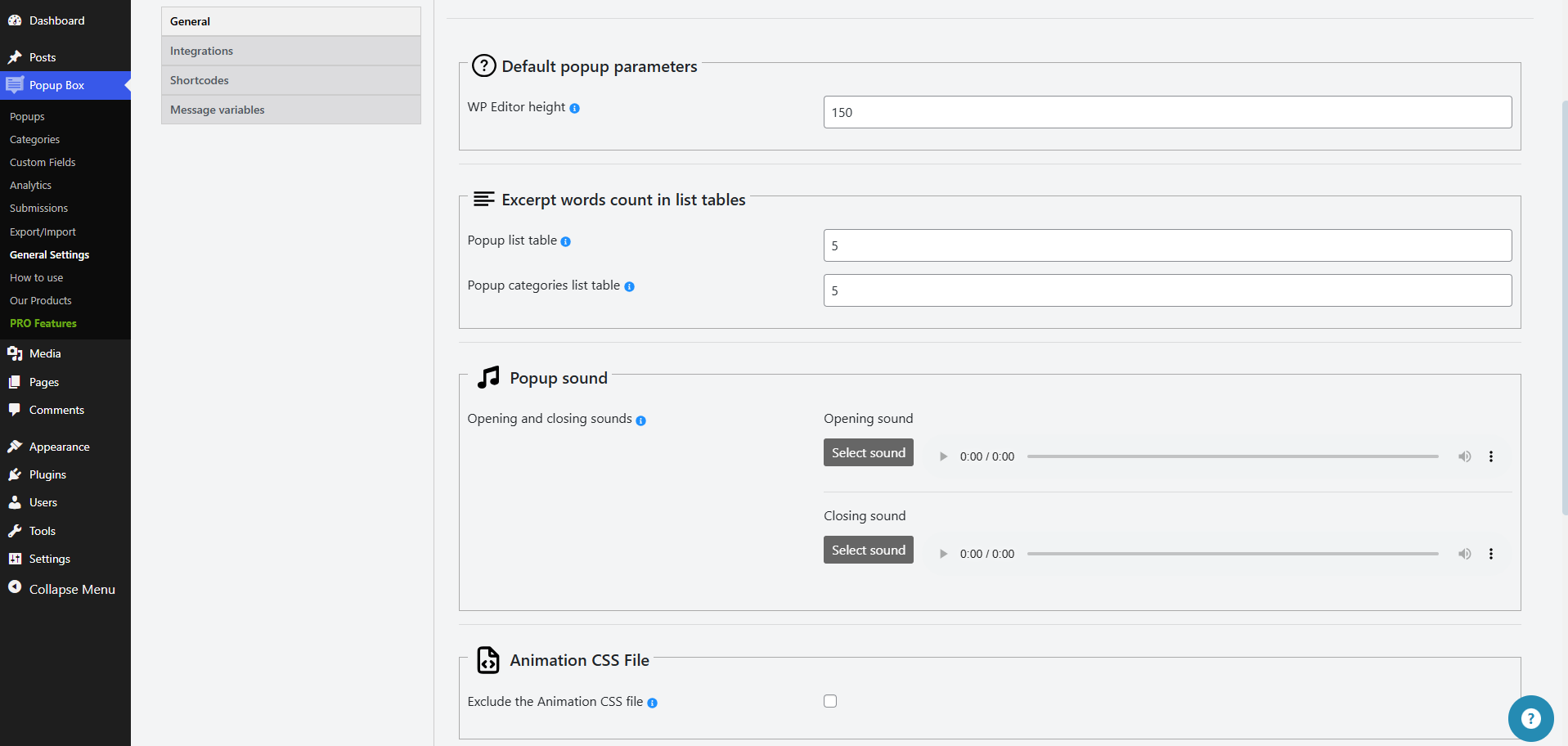Click the opening sound progress slider
Image resolution: width=1568 pixels, height=746 pixels.
[1232, 456]
